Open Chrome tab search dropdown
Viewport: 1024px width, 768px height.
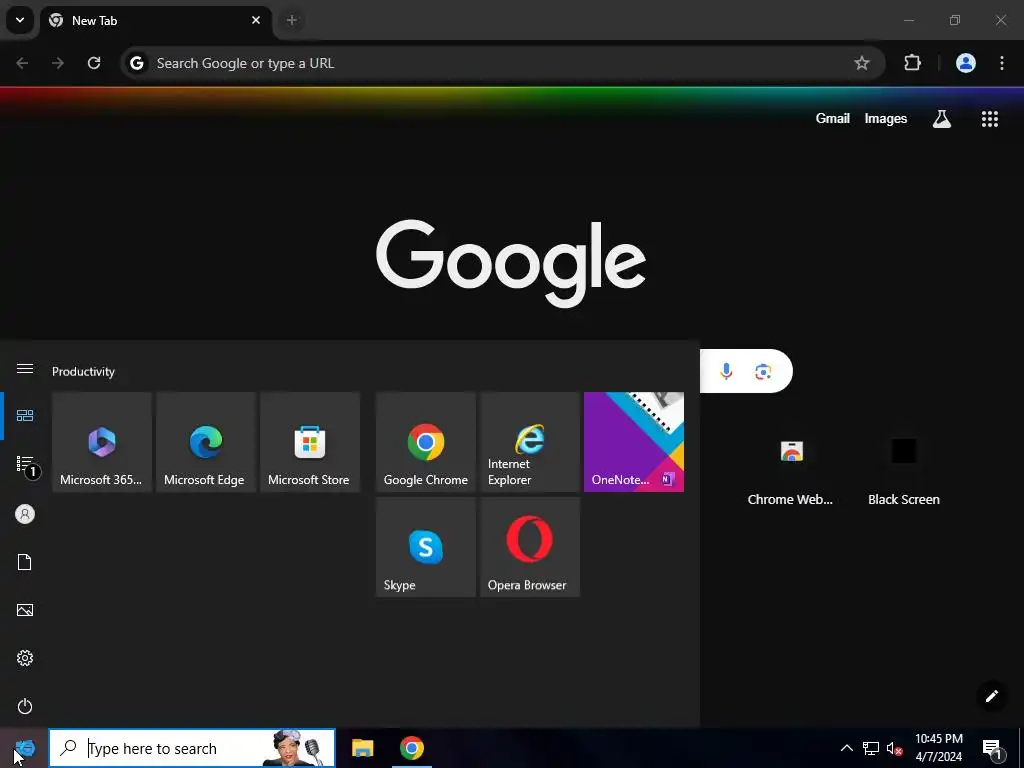(x=20, y=20)
